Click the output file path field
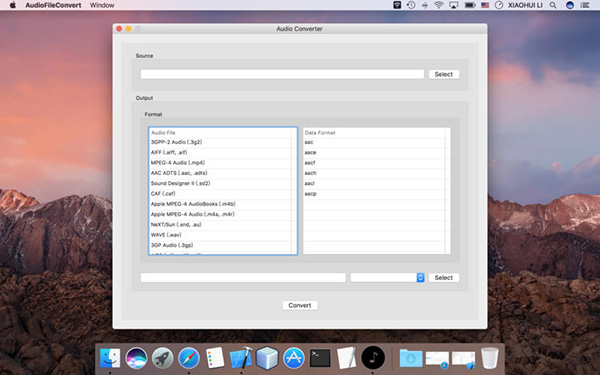The width and height of the screenshot is (600, 375). pyautogui.click(x=243, y=277)
